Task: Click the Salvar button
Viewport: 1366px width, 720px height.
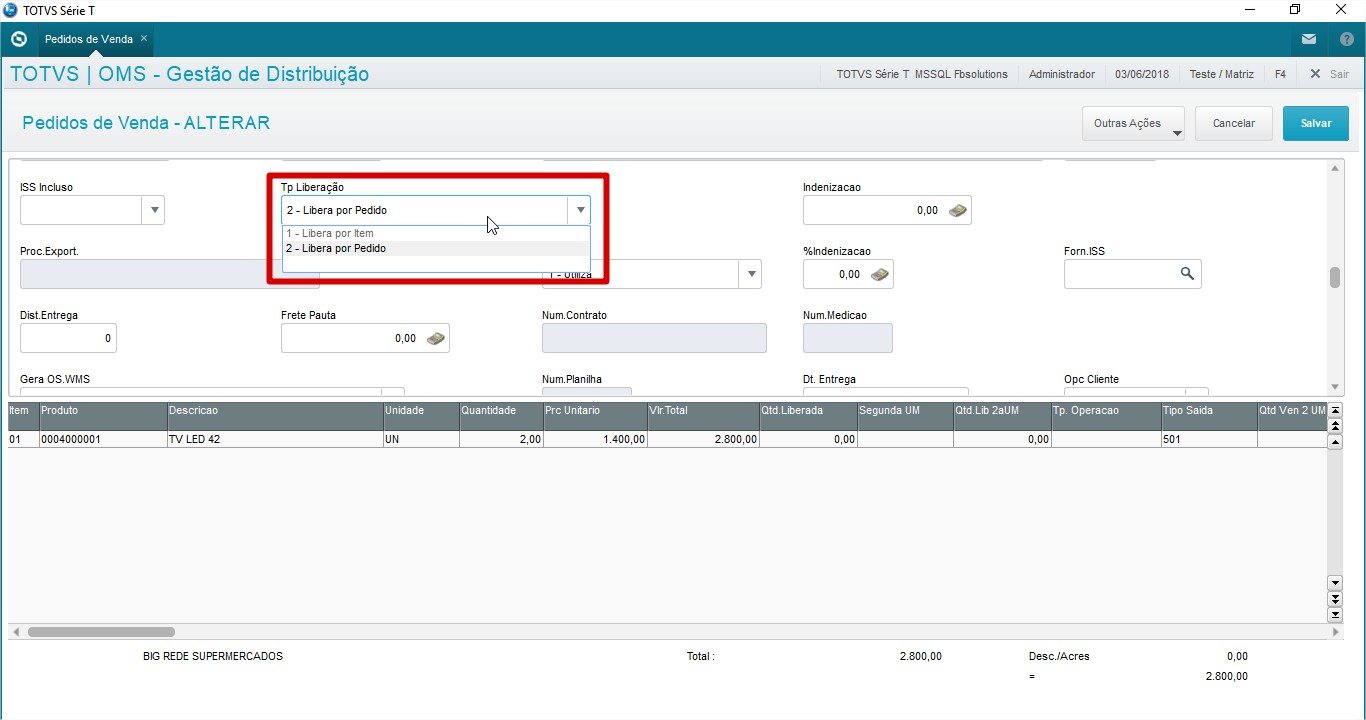Action: click(1316, 123)
